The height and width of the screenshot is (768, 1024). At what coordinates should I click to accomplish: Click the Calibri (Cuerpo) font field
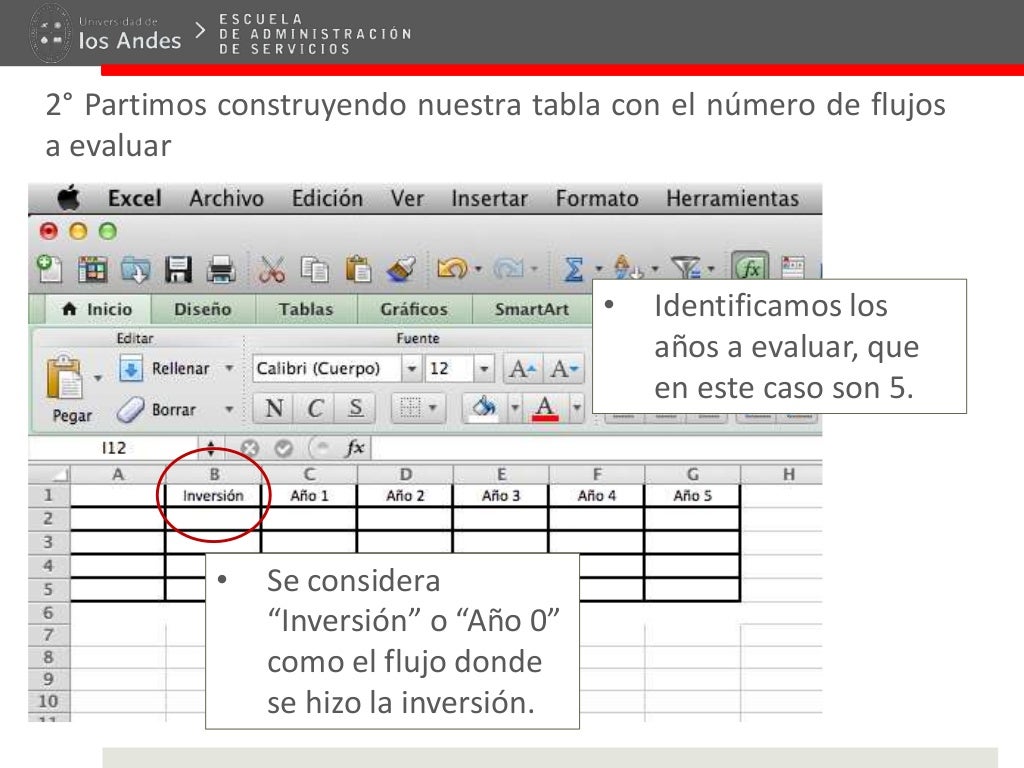click(x=327, y=369)
